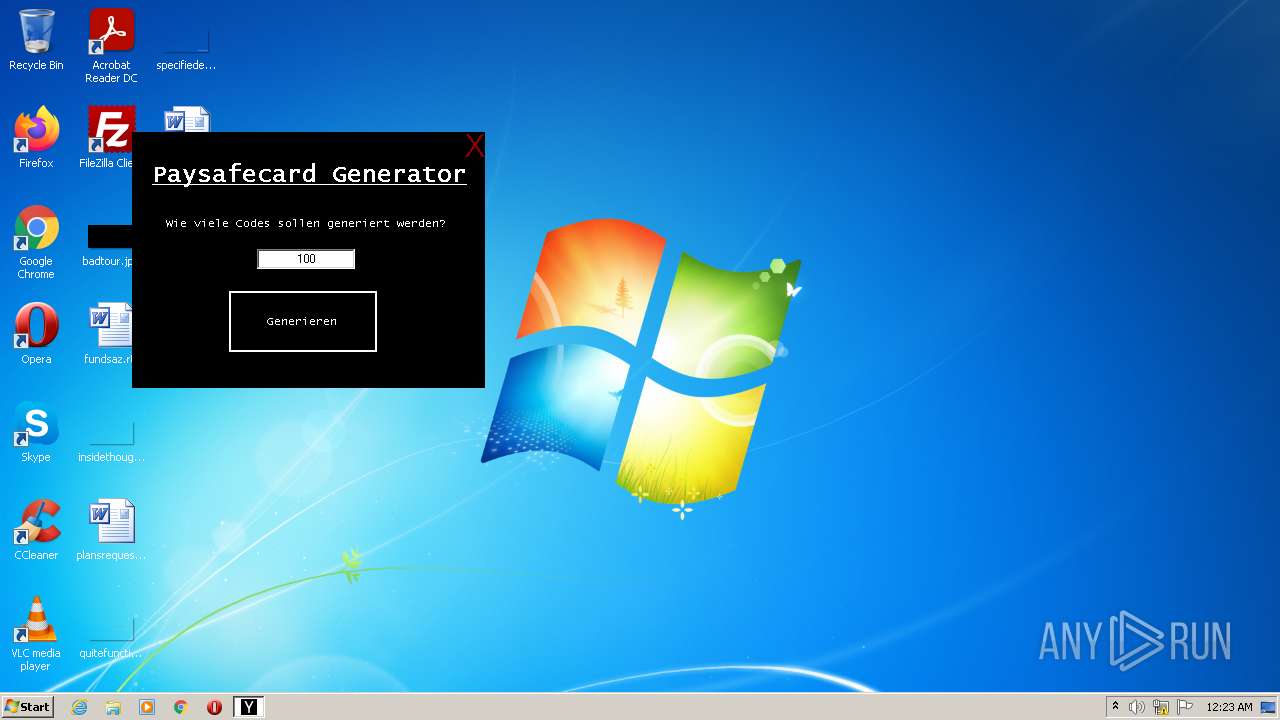Open the volume control tray icon
This screenshot has width=1280, height=720.
[x=1137, y=707]
